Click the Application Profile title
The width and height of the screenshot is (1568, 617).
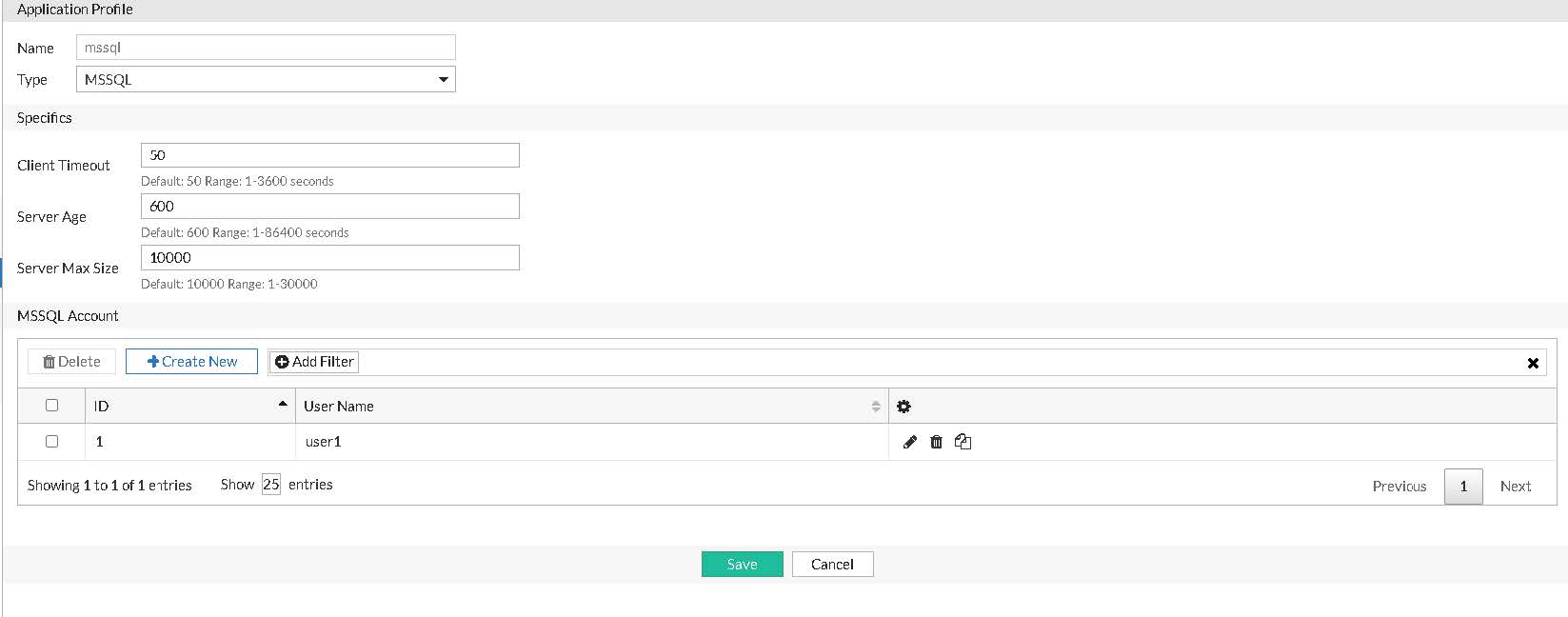75,10
